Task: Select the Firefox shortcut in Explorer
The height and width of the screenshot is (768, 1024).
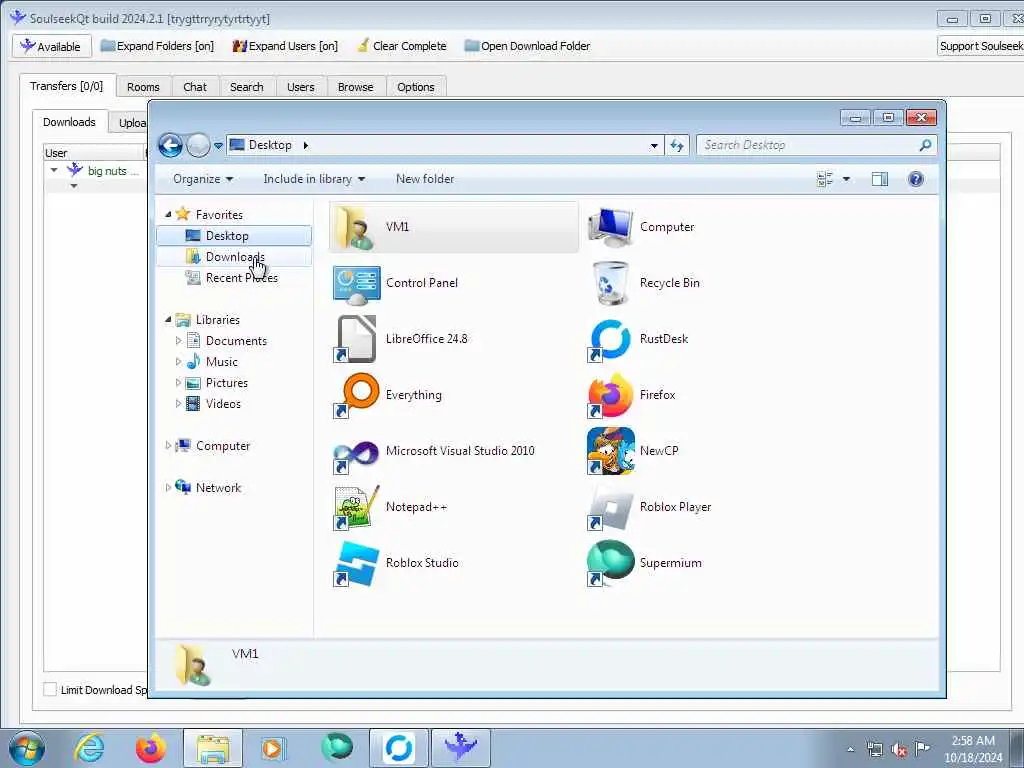Action: pyautogui.click(x=611, y=395)
